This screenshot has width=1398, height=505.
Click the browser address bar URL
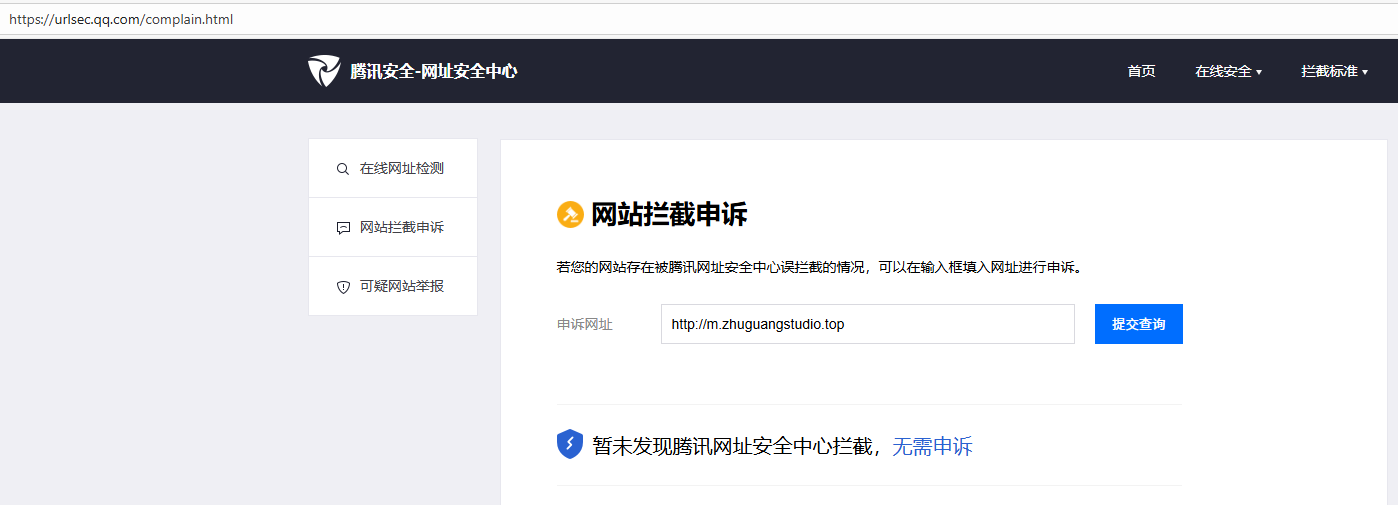(121, 19)
